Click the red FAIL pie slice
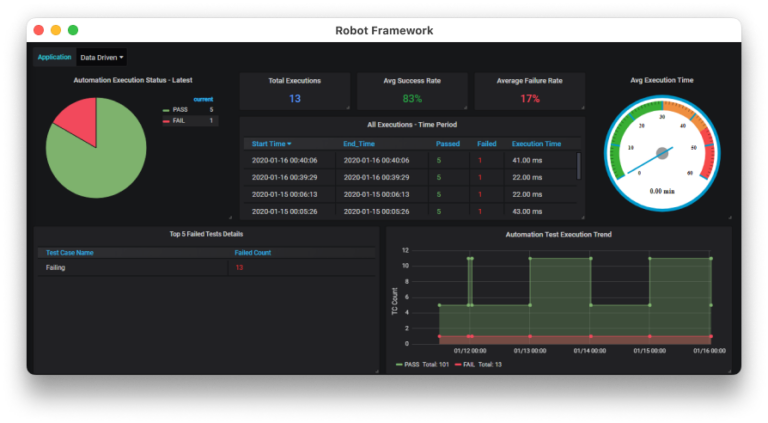 tap(79, 118)
